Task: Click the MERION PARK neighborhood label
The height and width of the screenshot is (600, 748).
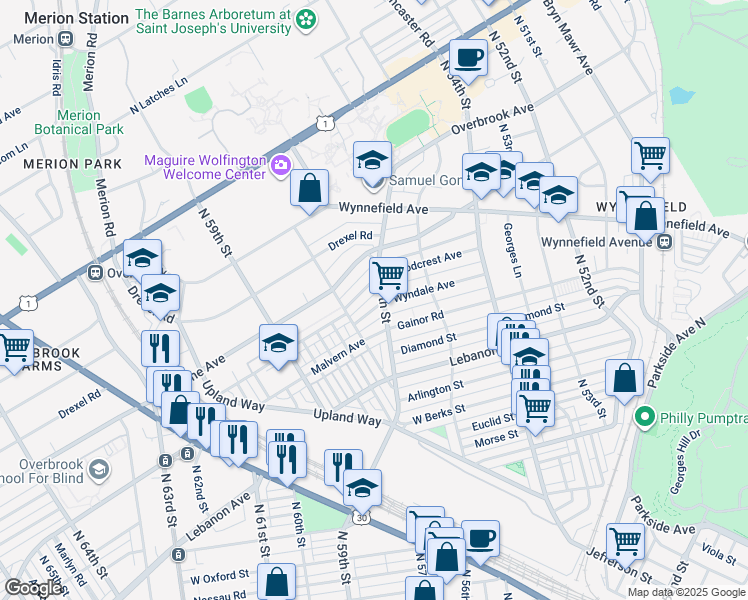Action: (x=73, y=164)
